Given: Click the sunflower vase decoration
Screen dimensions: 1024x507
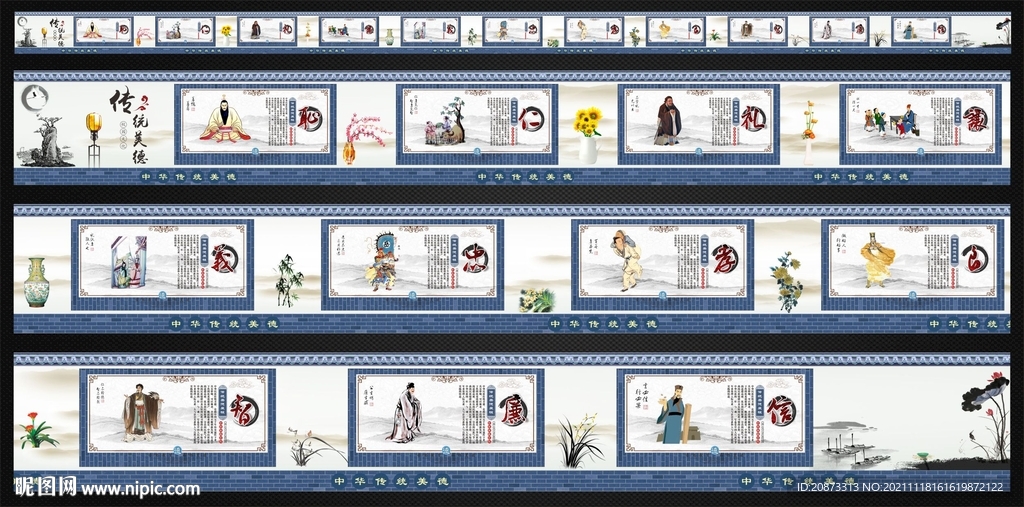Looking at the screenshot, I should coord(587,134).
